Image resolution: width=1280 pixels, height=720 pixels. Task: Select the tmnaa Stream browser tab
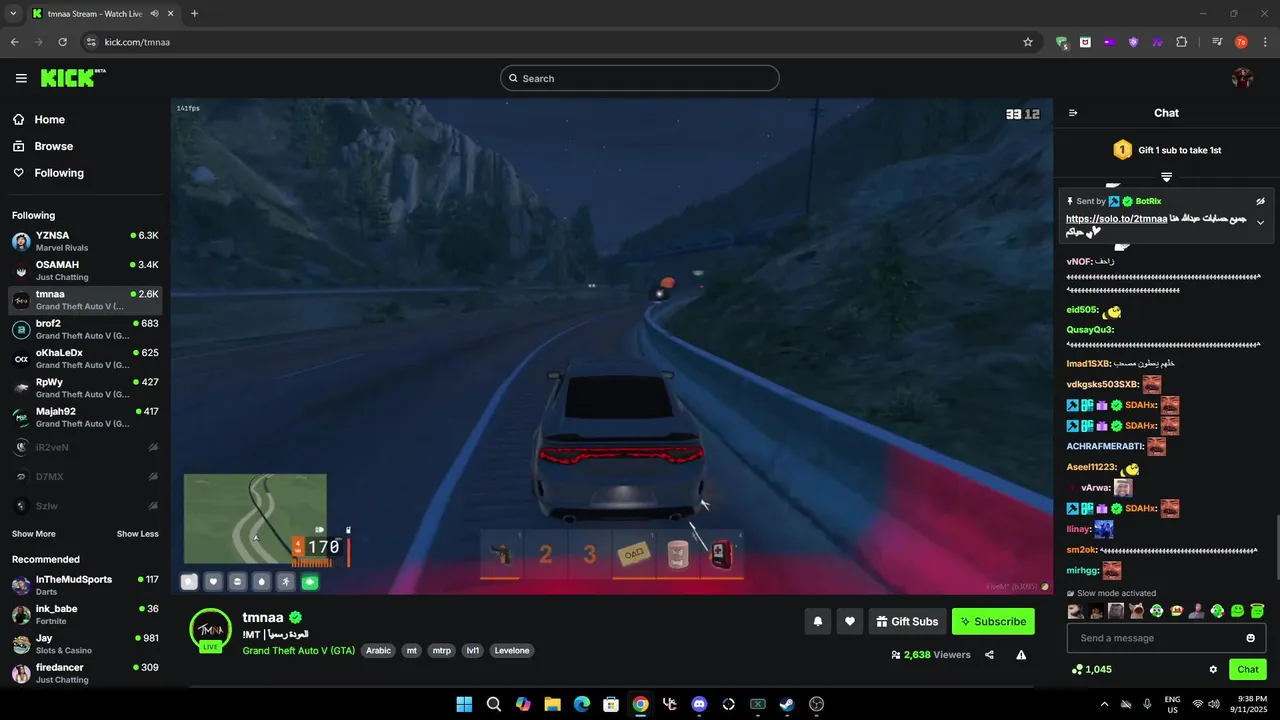(103, 14)
